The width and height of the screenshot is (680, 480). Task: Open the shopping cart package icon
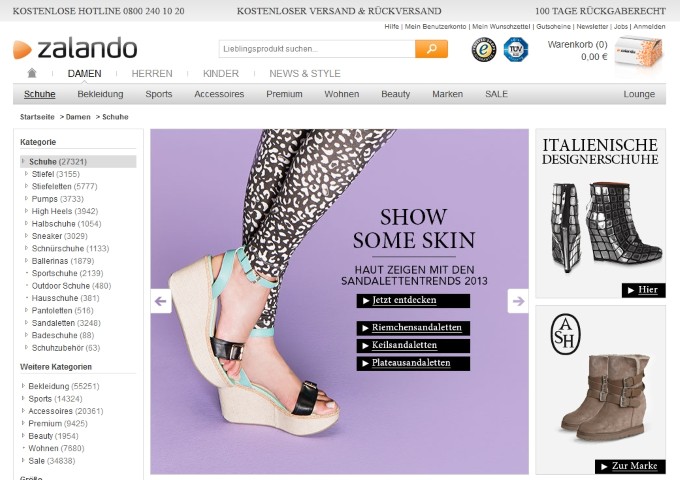[639, 52]
